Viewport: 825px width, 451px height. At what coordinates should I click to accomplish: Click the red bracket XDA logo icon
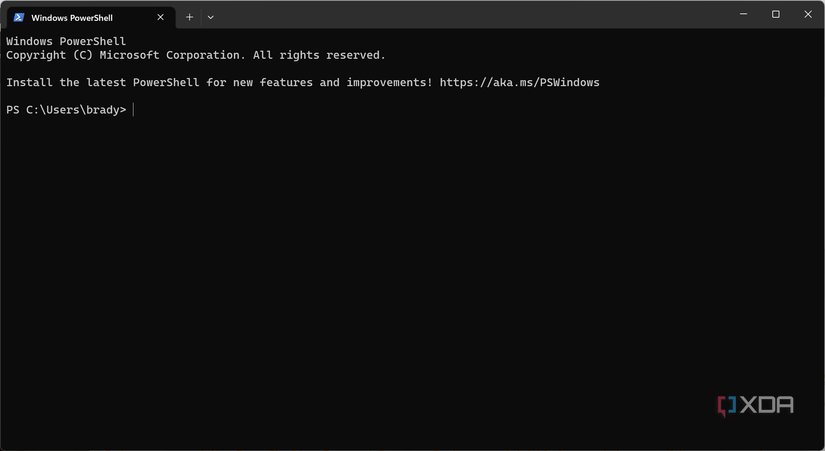[x=727, y=405]
